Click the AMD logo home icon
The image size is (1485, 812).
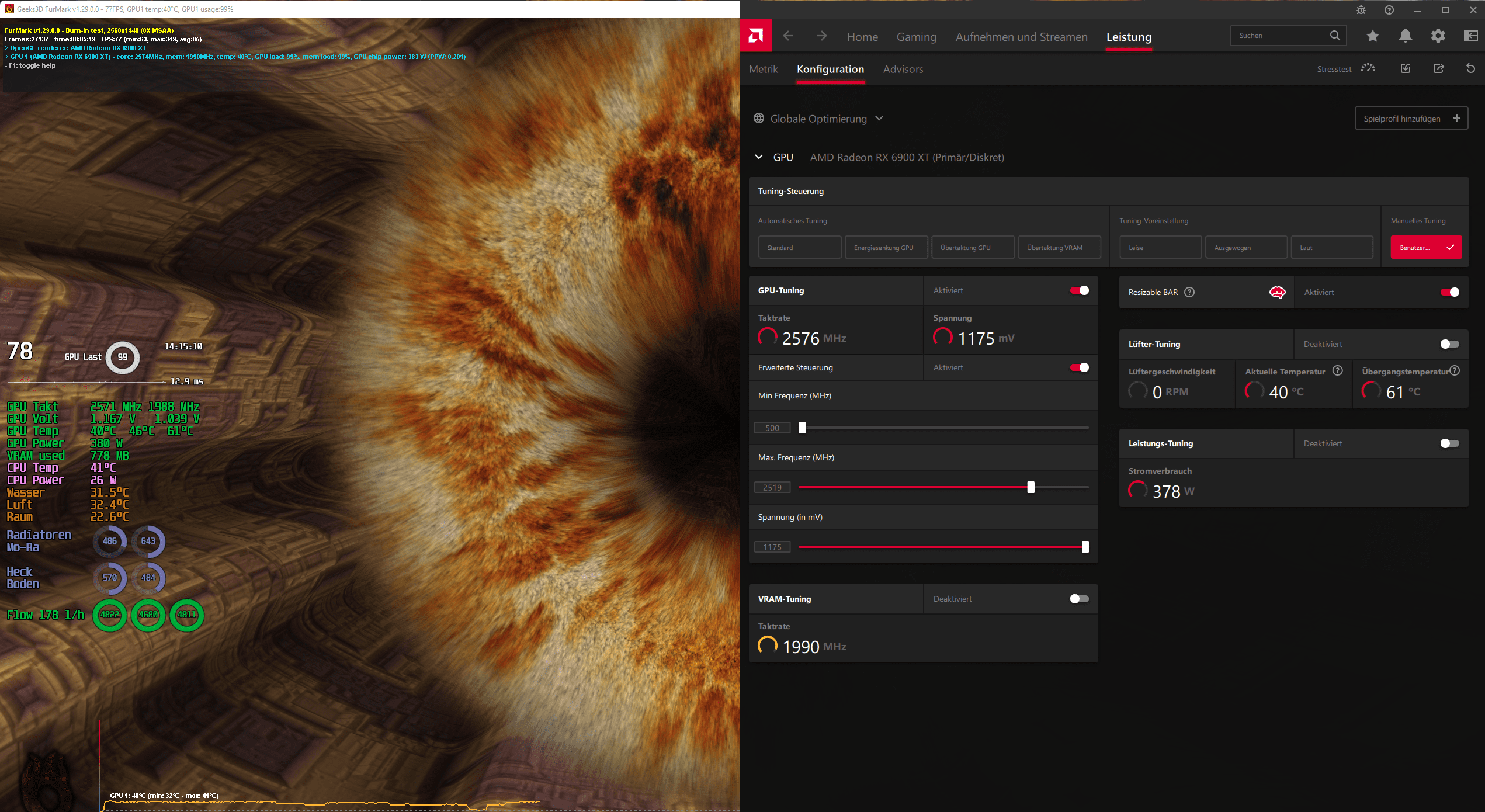[755, 36]
